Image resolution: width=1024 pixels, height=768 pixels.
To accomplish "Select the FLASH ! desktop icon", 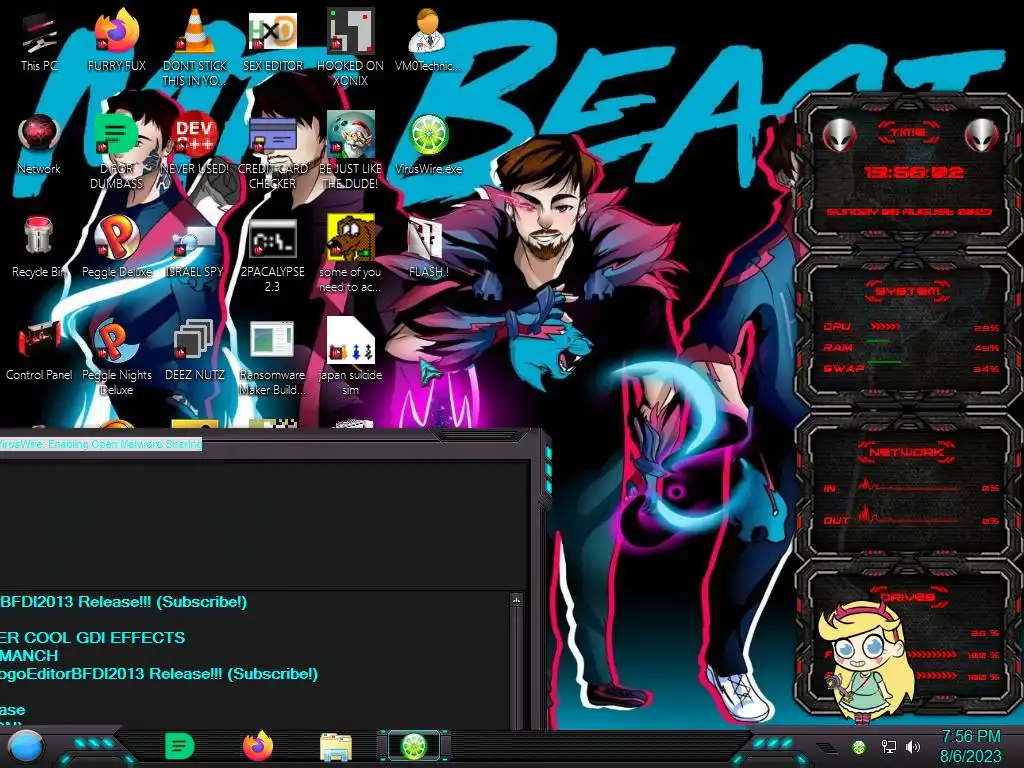I will click(428, 247).
